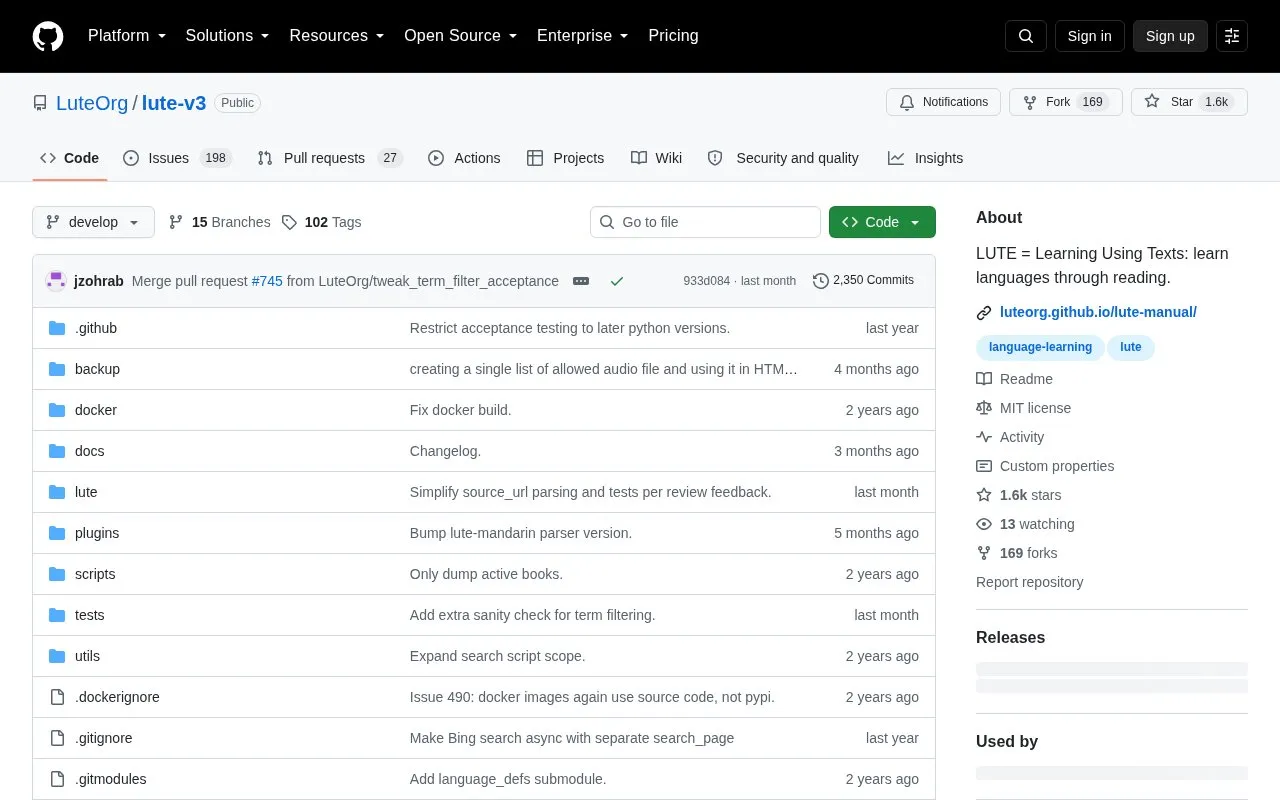
Task: Open the .gitmodules file
Action: [110, 779]
